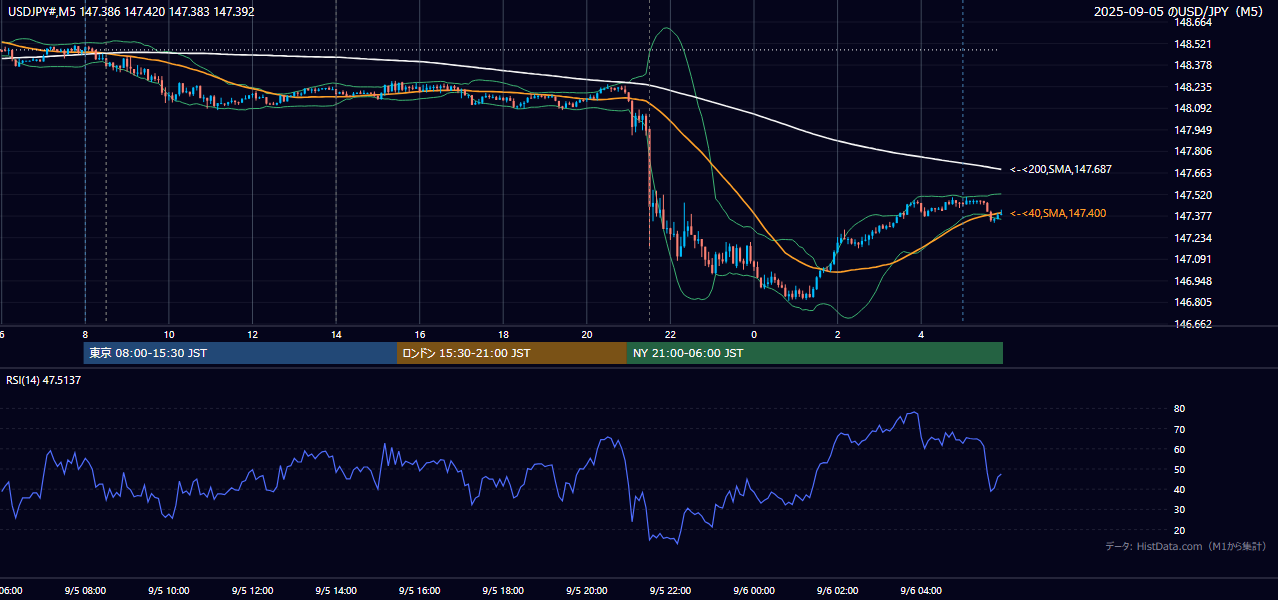Click the hour label 14 on price chart axis
Image resolution: width=1278 pixels, height=600 pixels.
coord(336,334)
